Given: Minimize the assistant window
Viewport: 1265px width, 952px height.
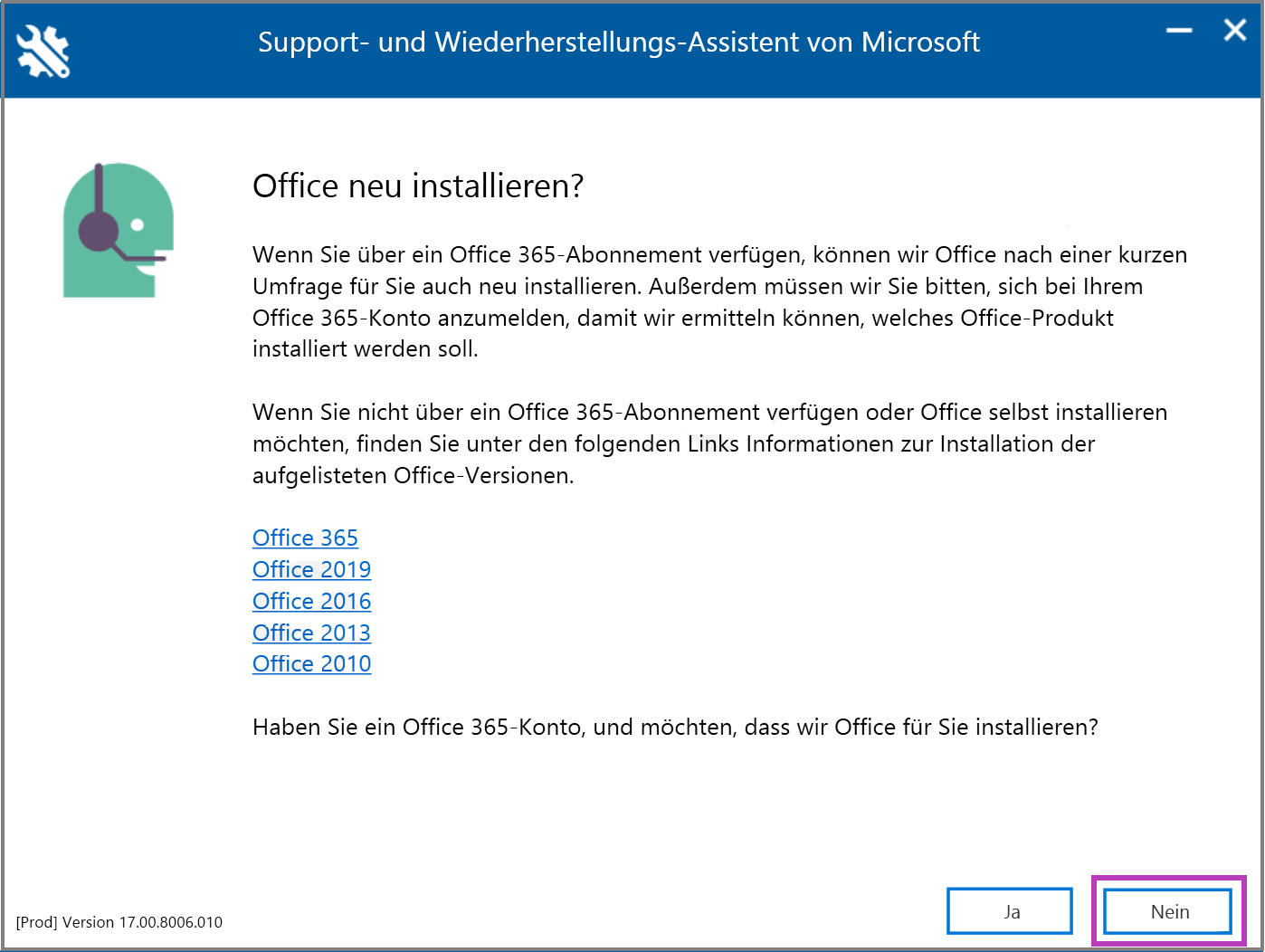Looking at the screenshot, I should click(1179, 31).
